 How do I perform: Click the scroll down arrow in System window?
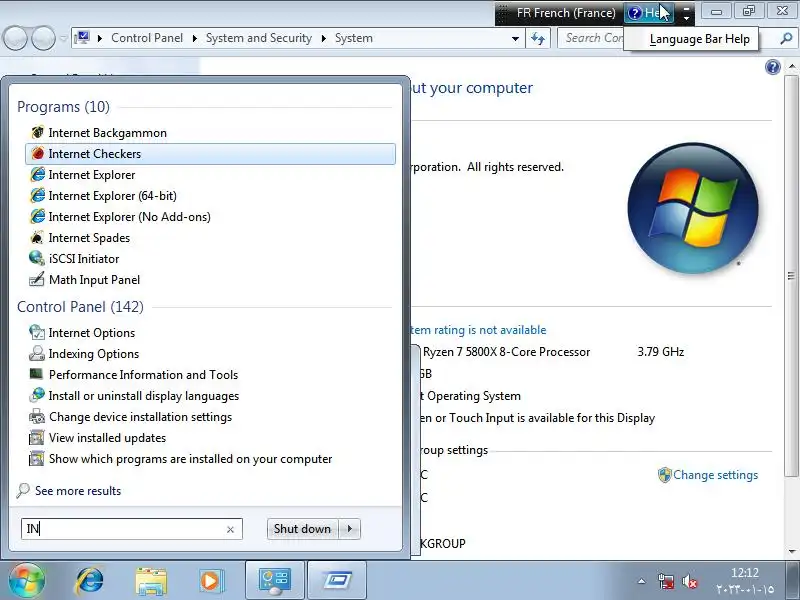(791, 551)
